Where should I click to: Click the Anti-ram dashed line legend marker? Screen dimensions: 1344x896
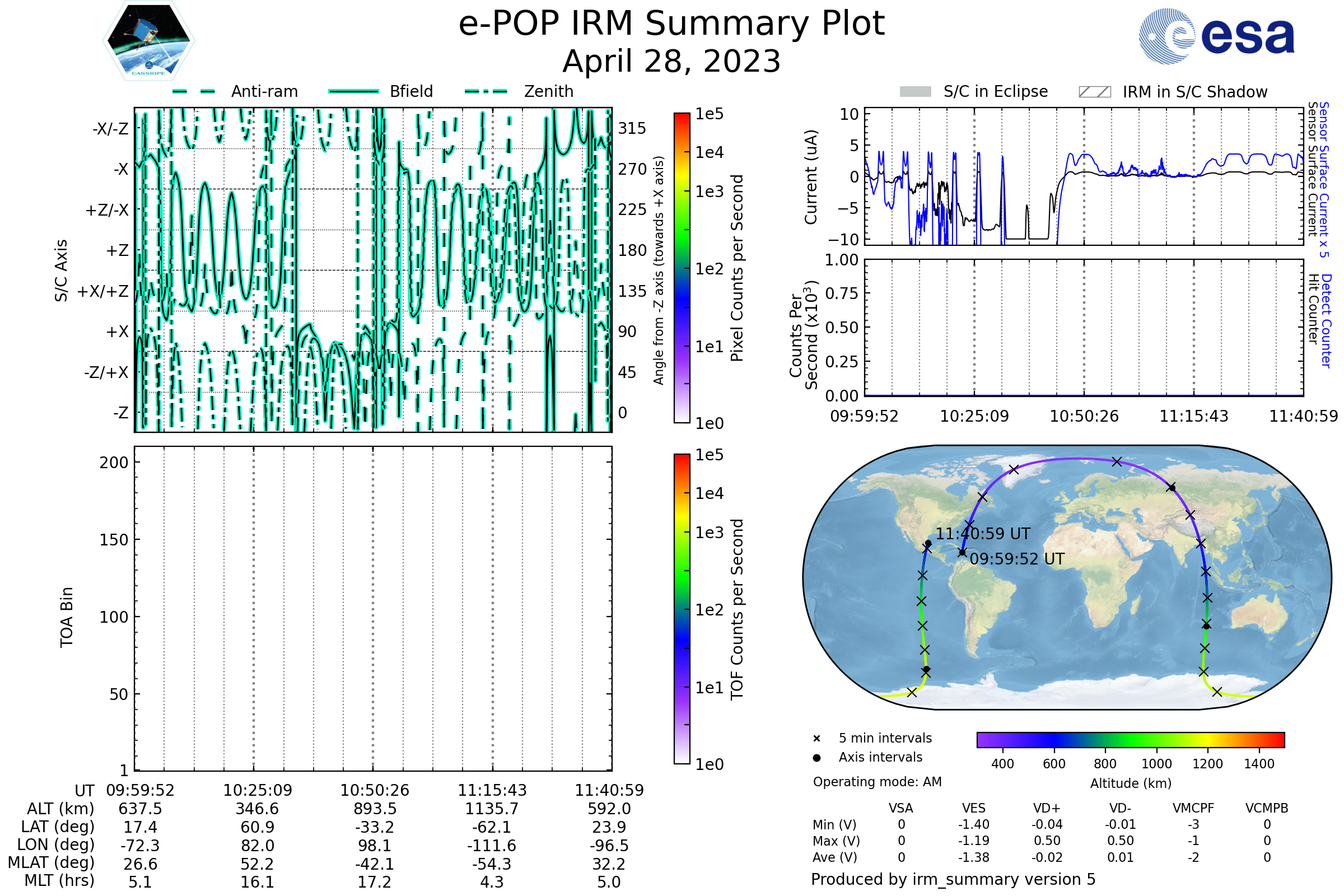point(194,91)
